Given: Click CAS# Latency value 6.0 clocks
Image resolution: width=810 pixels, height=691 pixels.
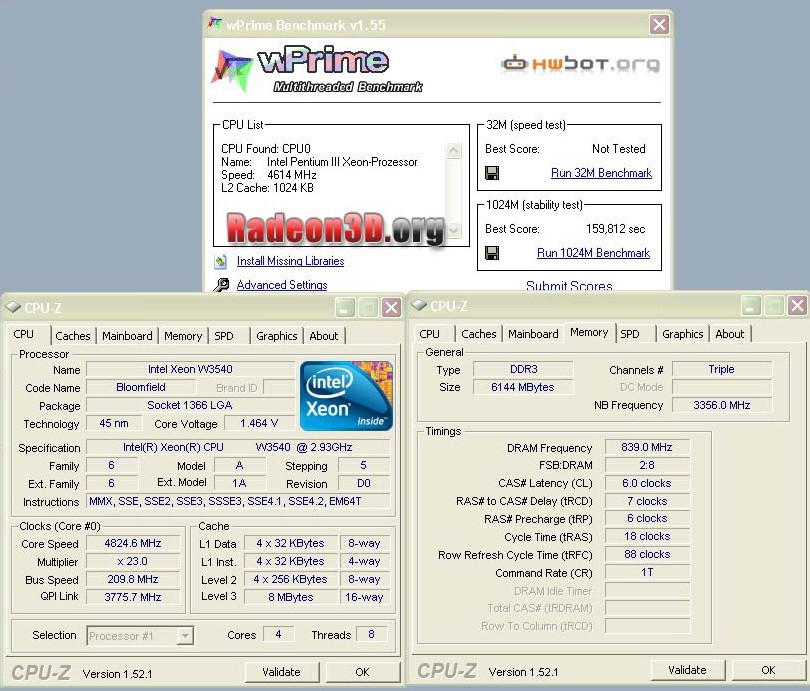Looking at the screenshot, I should click(x=647, y=483).
